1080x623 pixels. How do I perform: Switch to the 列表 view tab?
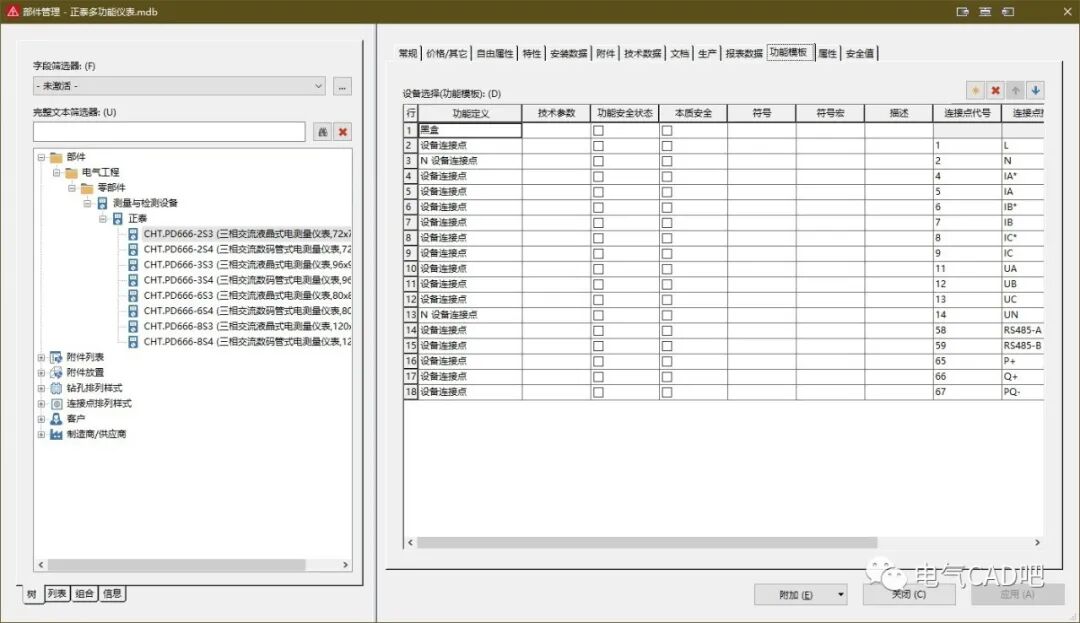pos(57,593)
